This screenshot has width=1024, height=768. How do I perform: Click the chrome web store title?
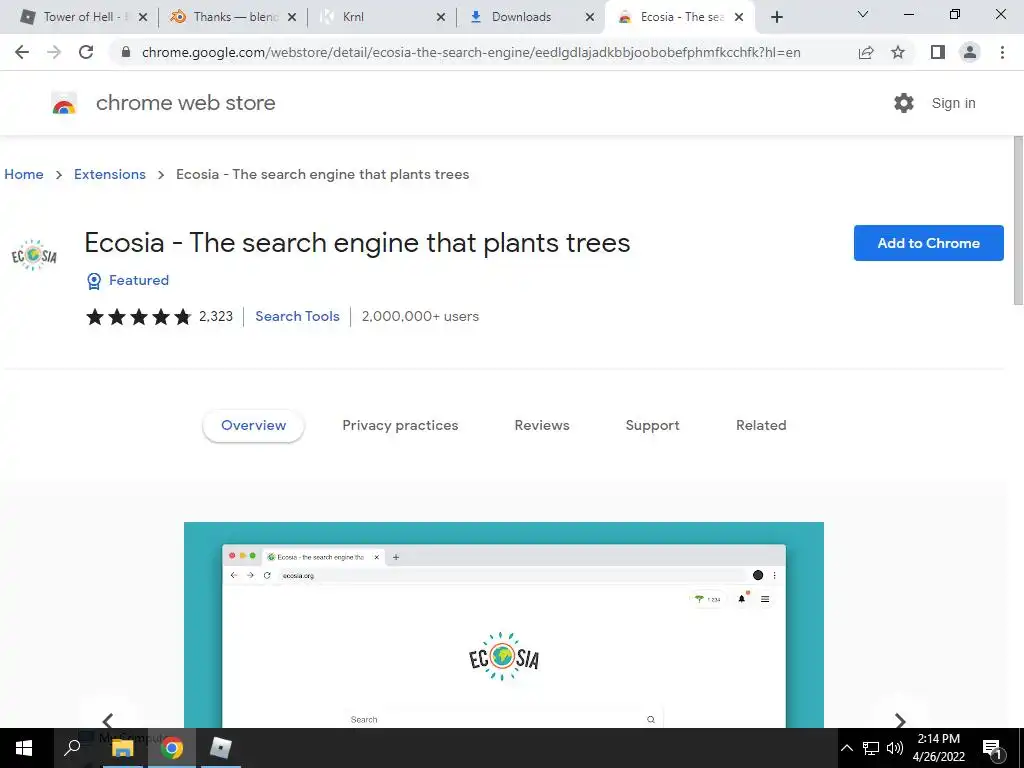click(x=185, y=103)
